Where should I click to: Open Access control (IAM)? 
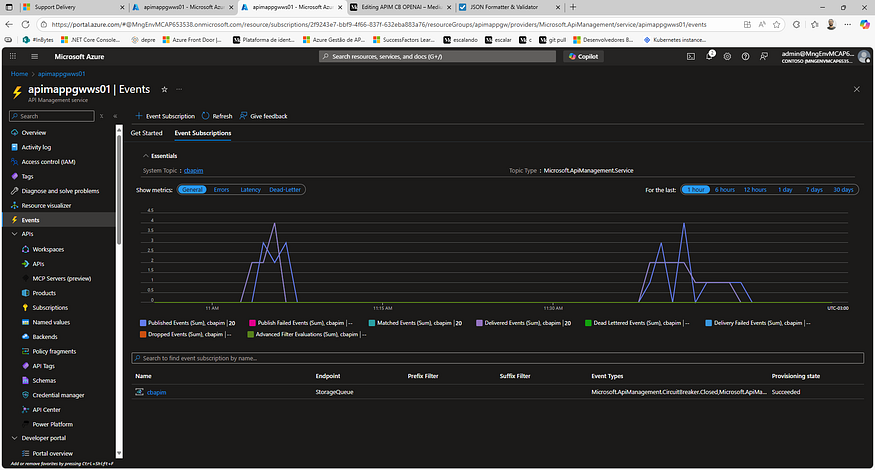[48, 162]
